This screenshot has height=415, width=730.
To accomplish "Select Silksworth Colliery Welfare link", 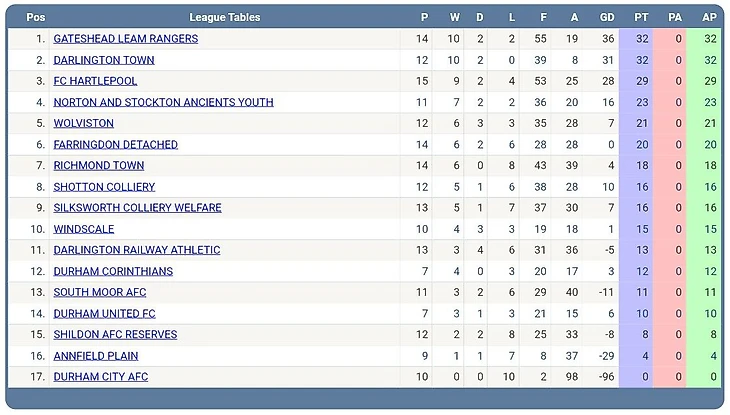I will tap(137, 208).
